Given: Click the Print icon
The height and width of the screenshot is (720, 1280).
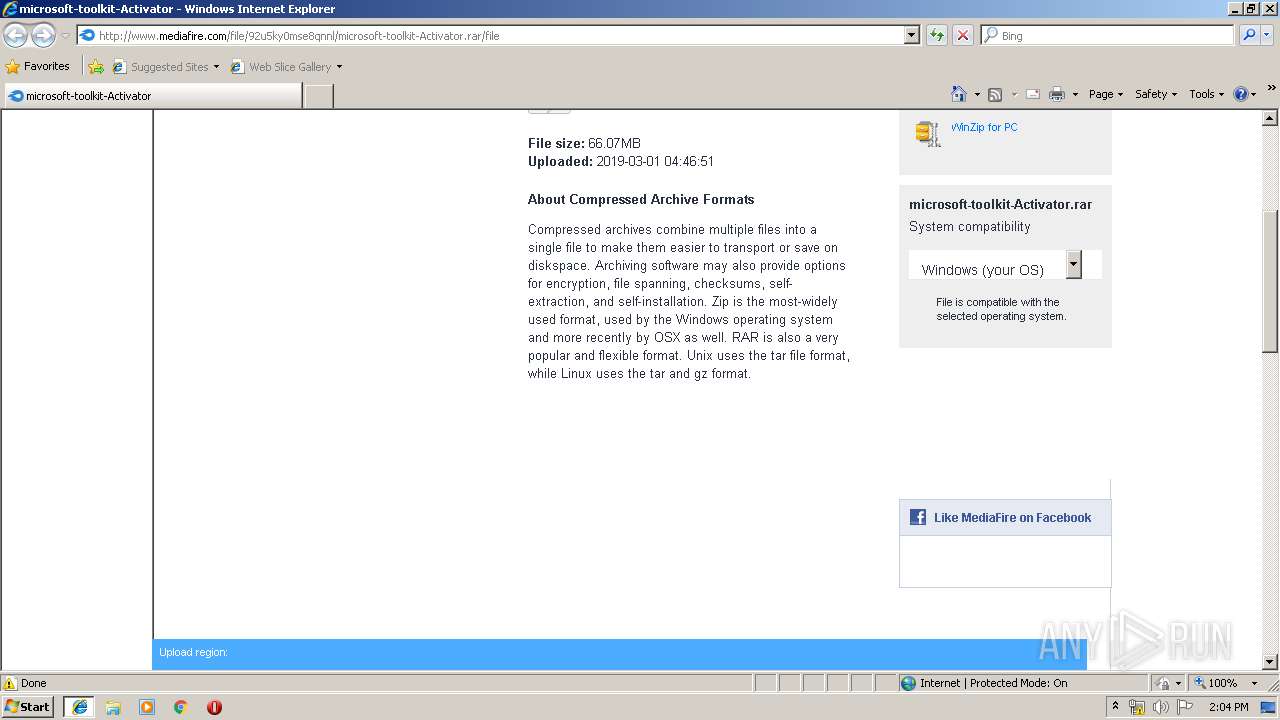Looking at the screenshot, I should coord(1057,94).
